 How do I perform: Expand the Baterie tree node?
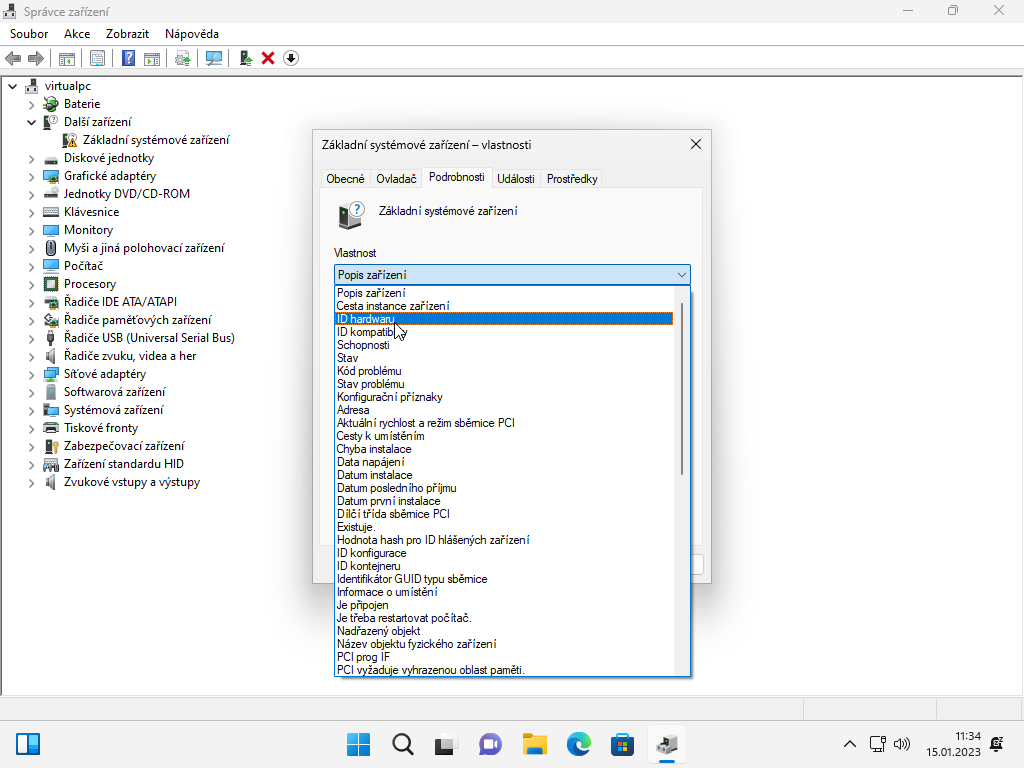[31, 104]
